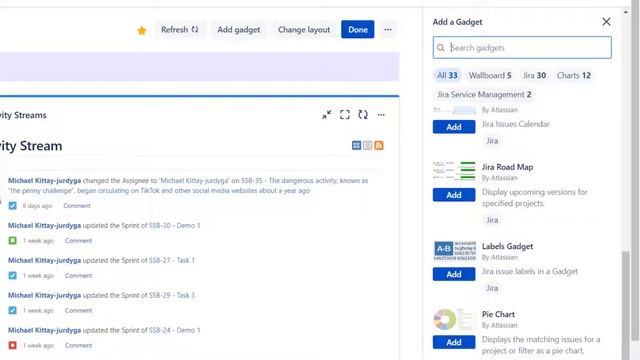Refresh the Activity Streams gadget
640x360 pixels.
coord(363,115)
